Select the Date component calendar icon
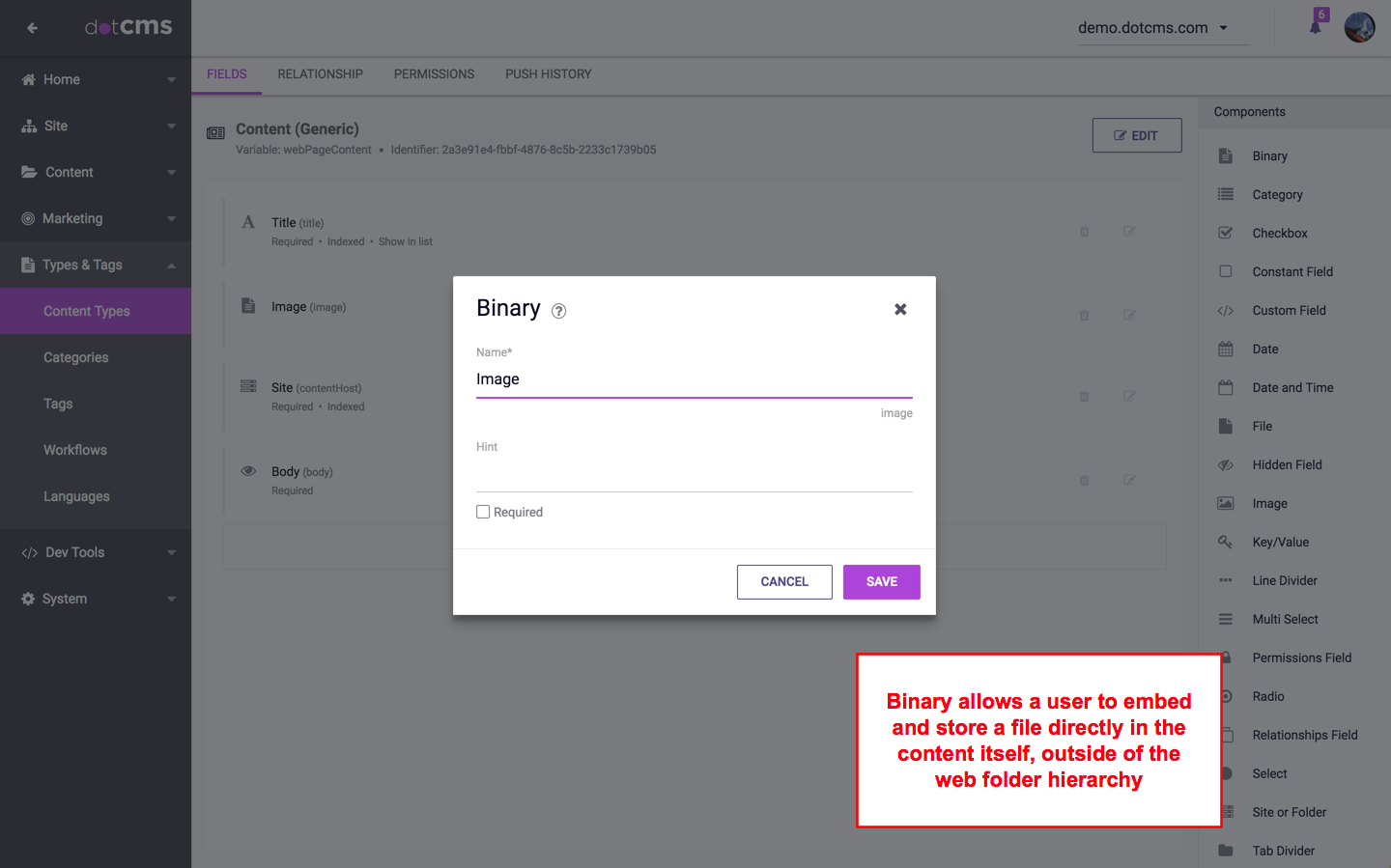This screenshot has width=1391, height=868. tap(1226, 350)
